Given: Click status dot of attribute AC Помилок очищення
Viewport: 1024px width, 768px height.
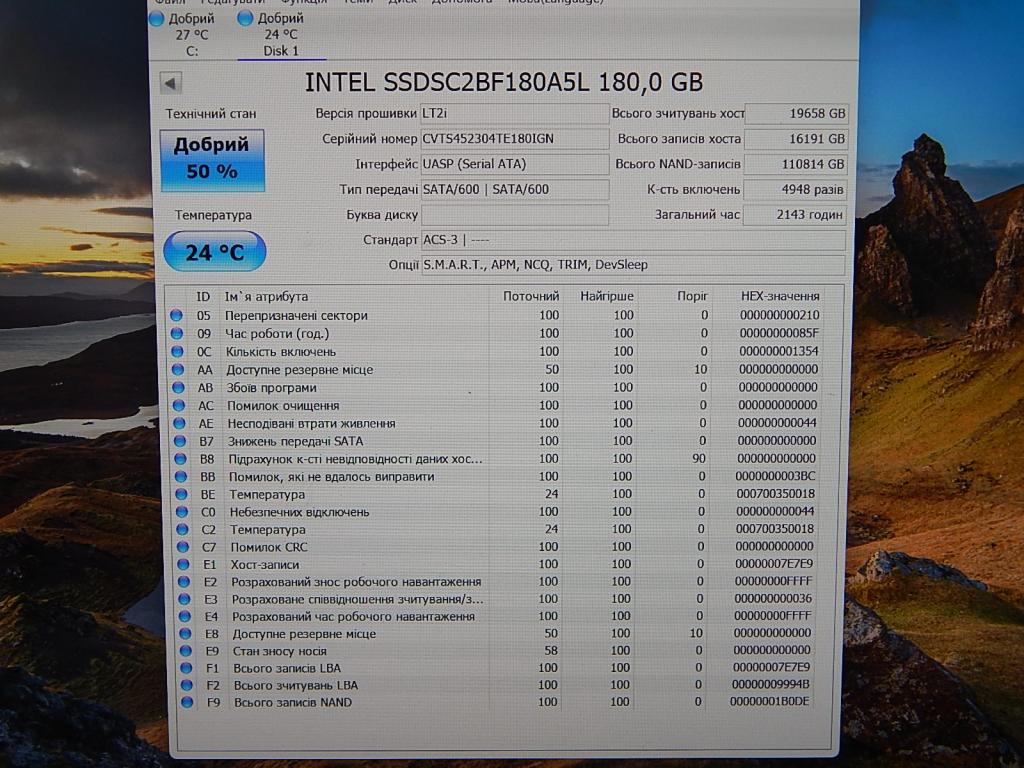Looking at the screenshot, I should tap(179, 405).
